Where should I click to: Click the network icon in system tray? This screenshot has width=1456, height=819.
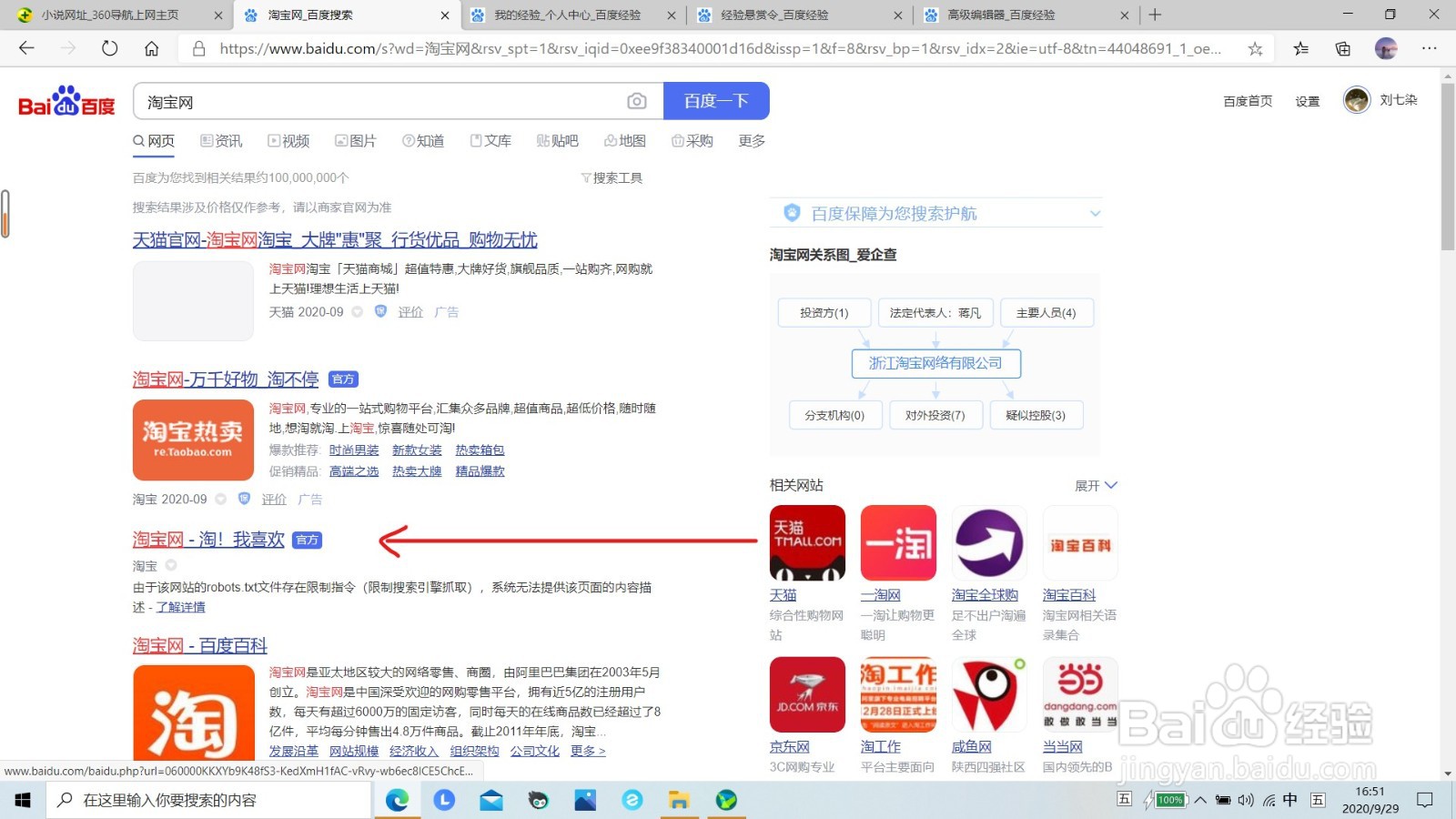[x=1269, y=800]
